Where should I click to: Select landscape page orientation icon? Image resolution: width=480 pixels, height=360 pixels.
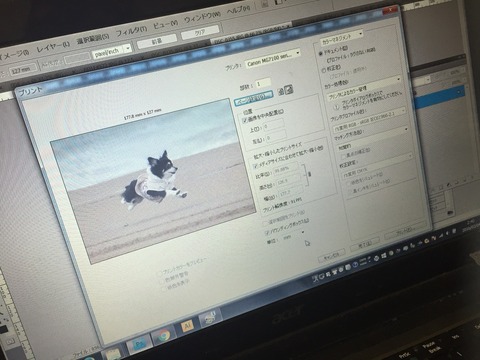click(289, 89)
